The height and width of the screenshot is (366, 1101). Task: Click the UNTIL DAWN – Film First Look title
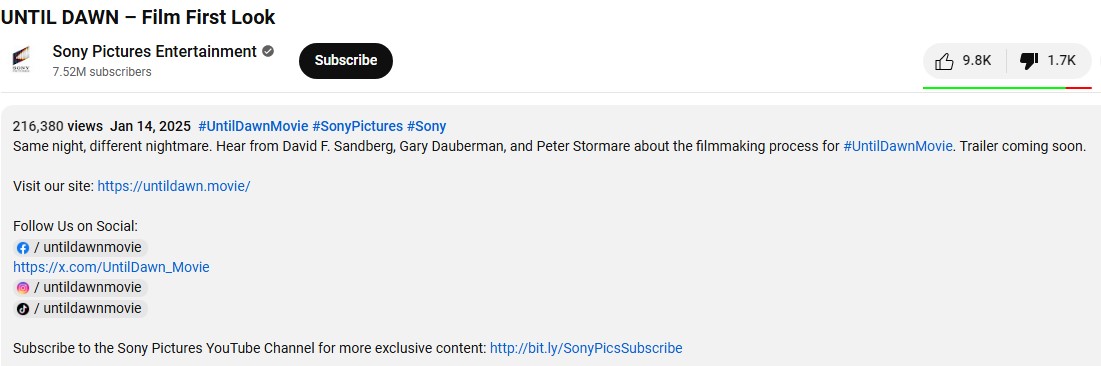[138, 17]
